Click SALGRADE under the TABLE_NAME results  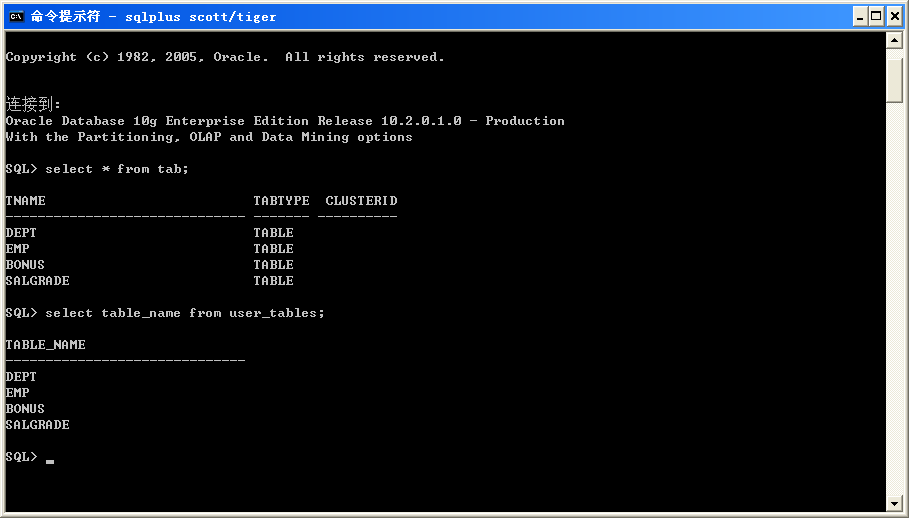click(x=37, y=425)
